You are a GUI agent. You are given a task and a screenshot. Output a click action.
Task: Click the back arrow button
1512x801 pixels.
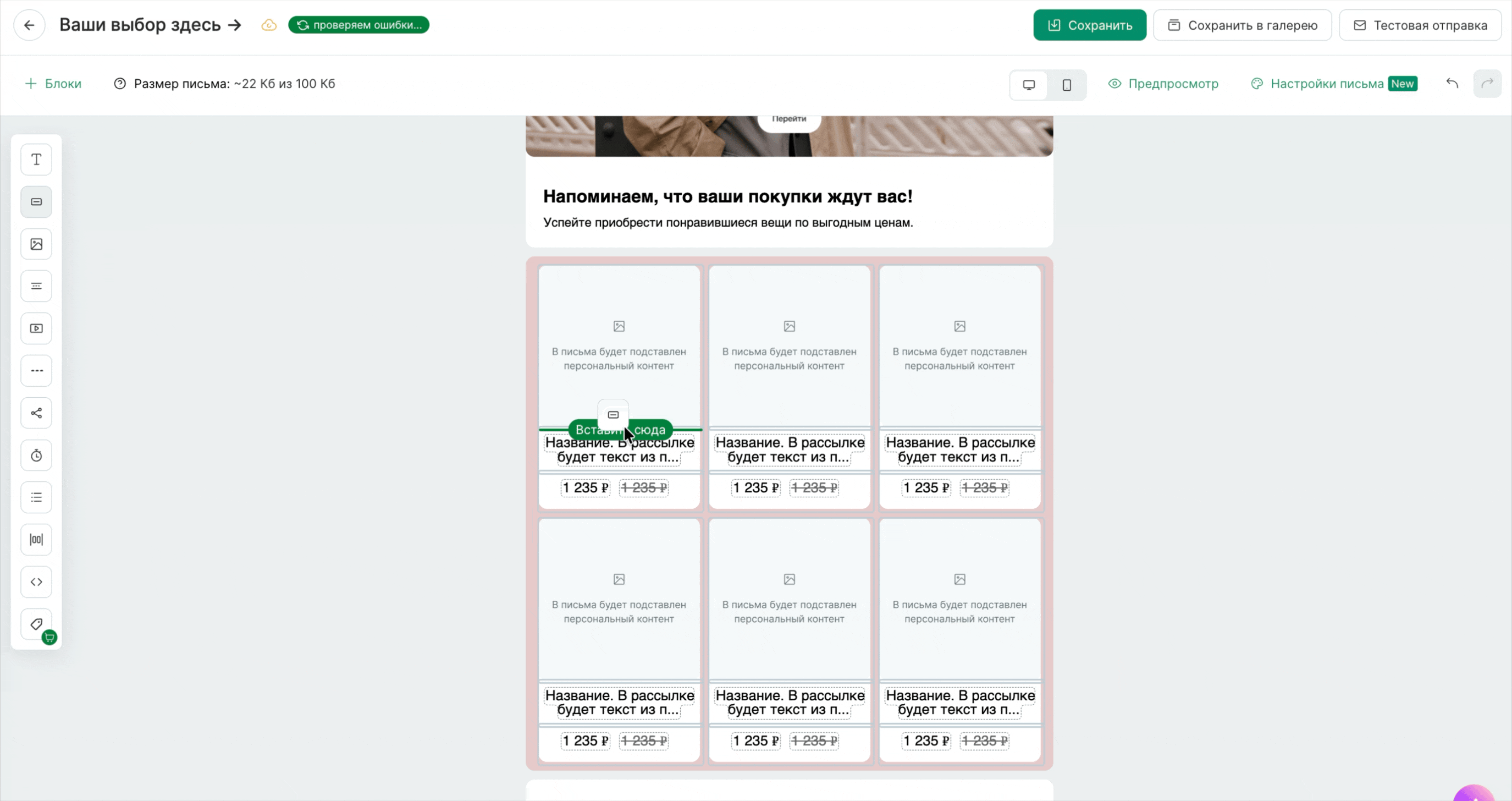(x=29, y=25)
